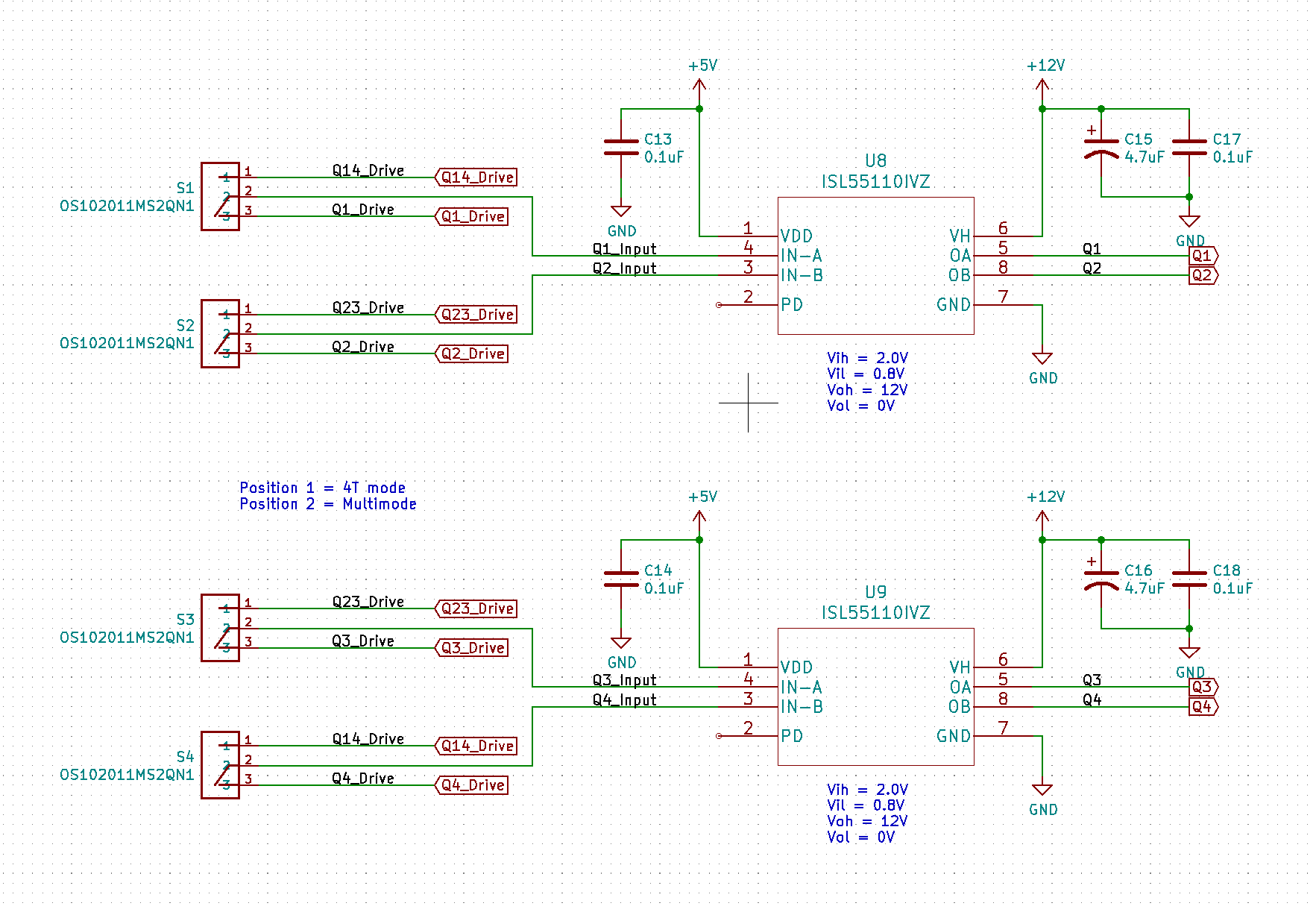The image size is (1316, 912).
Task: Select the red Q4 output flag on U9
Action: coord(1203,707)
